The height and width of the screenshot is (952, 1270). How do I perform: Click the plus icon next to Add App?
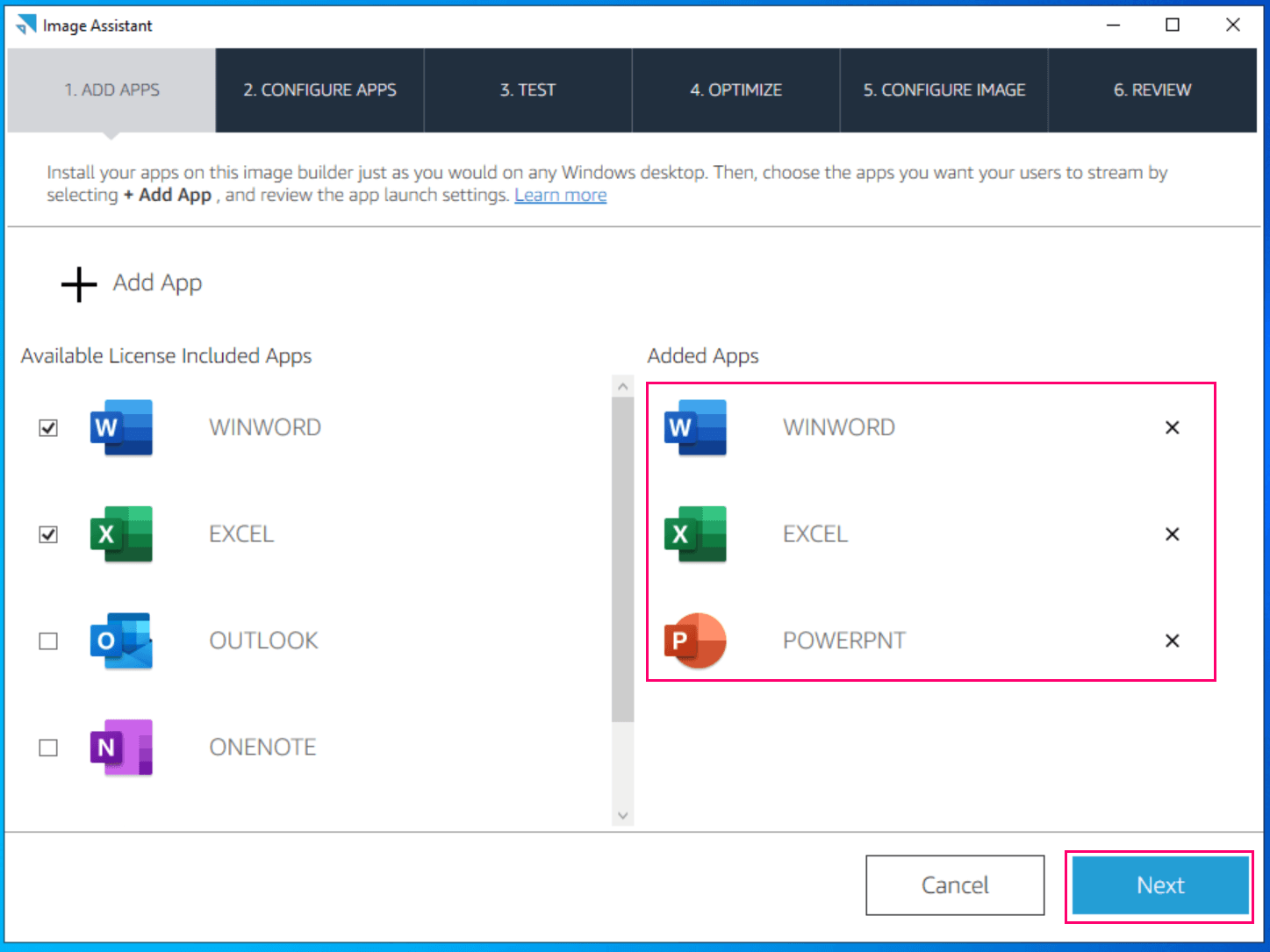coord(77,283)
